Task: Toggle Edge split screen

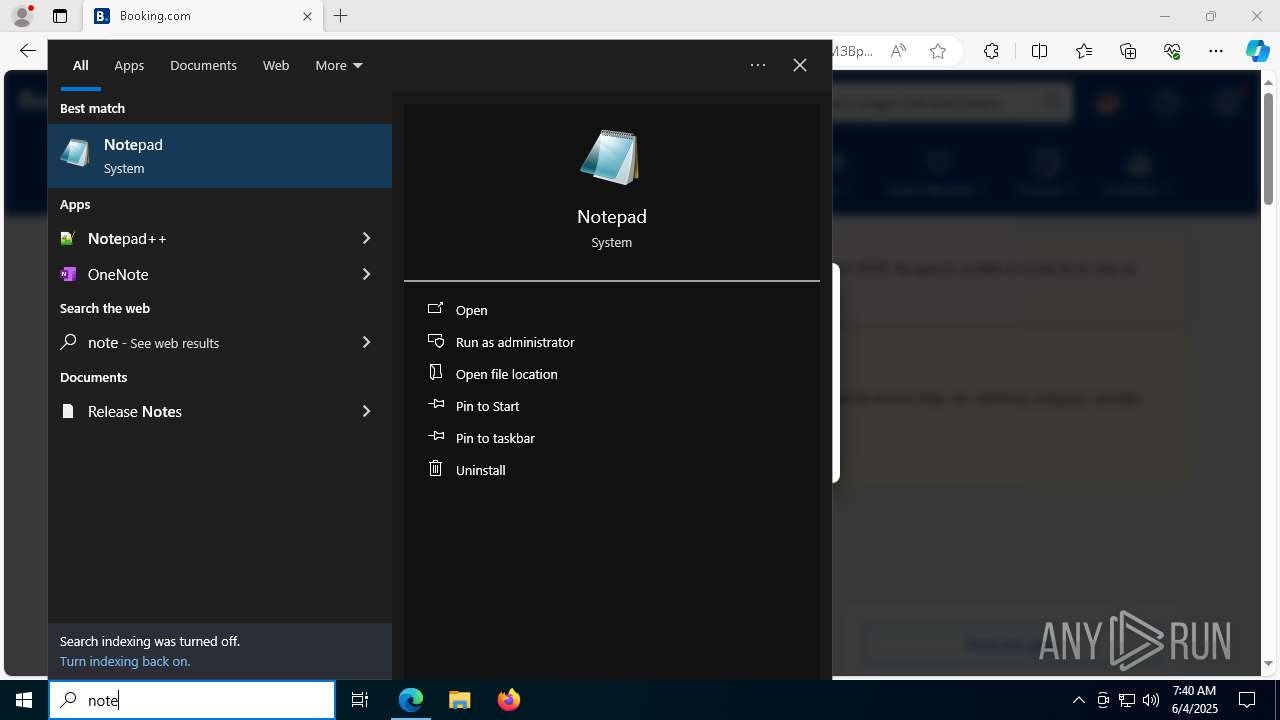Action: click(1039, 51)
